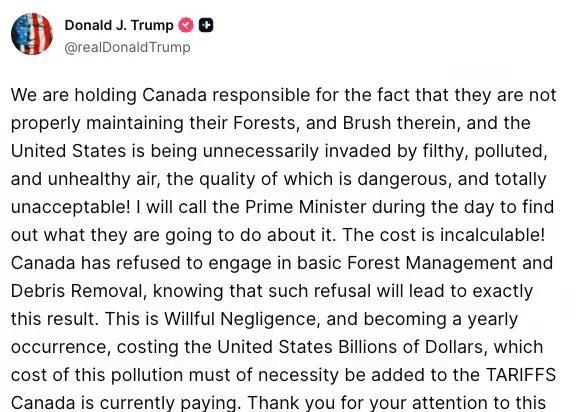This screenshot has width=576, height=412.
Task: Click the black plus badge icon
Action: pyautogui.click(x=206, y=25)
